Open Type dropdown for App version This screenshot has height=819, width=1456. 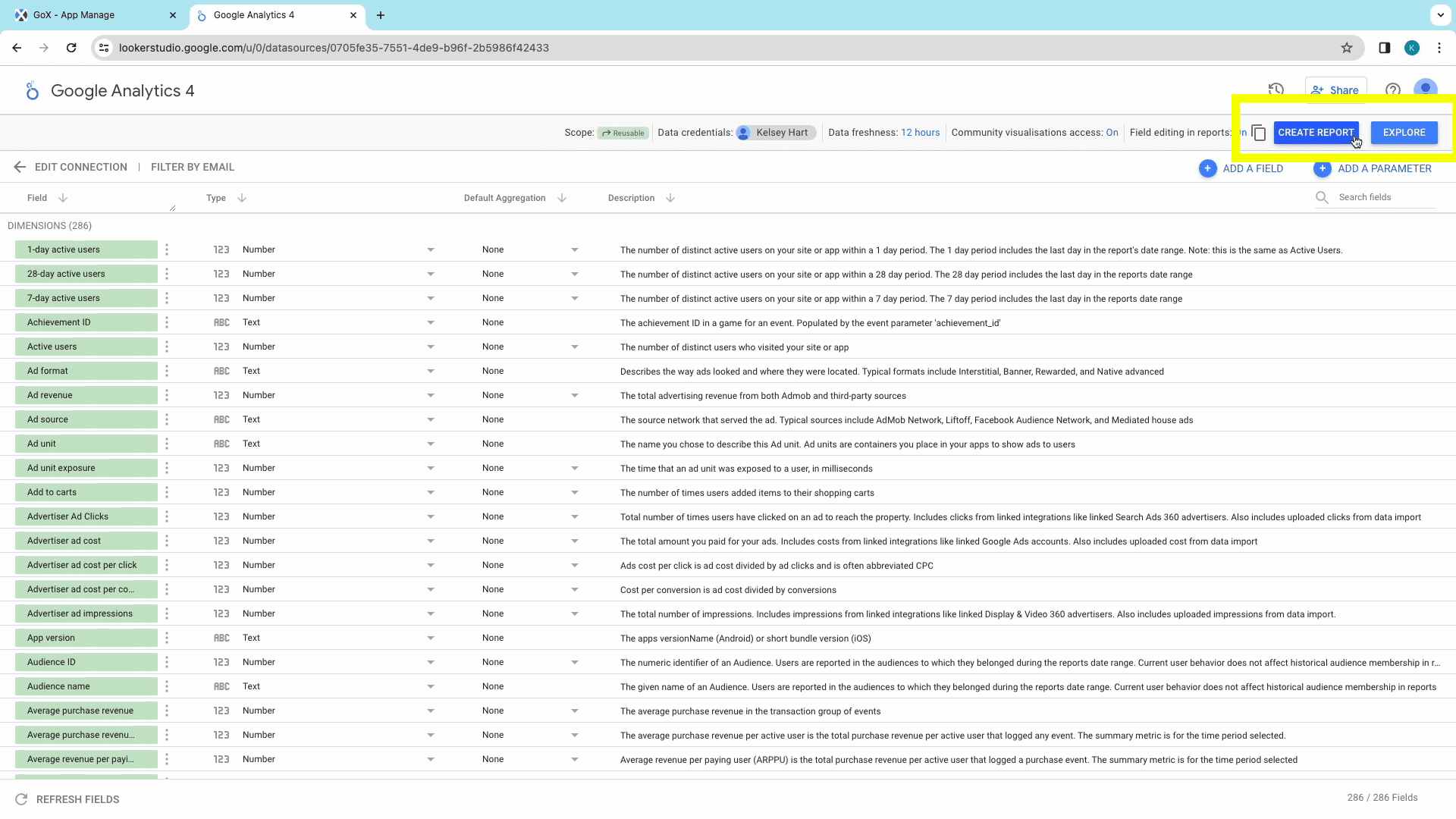tap(431, 639)
